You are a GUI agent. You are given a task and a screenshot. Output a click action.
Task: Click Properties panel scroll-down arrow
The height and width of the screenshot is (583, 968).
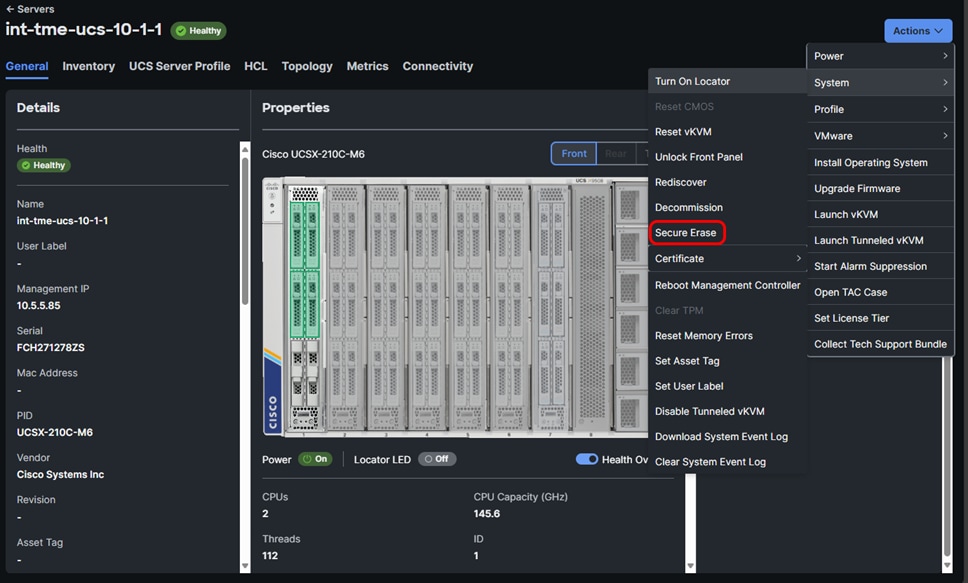point(691,566)
